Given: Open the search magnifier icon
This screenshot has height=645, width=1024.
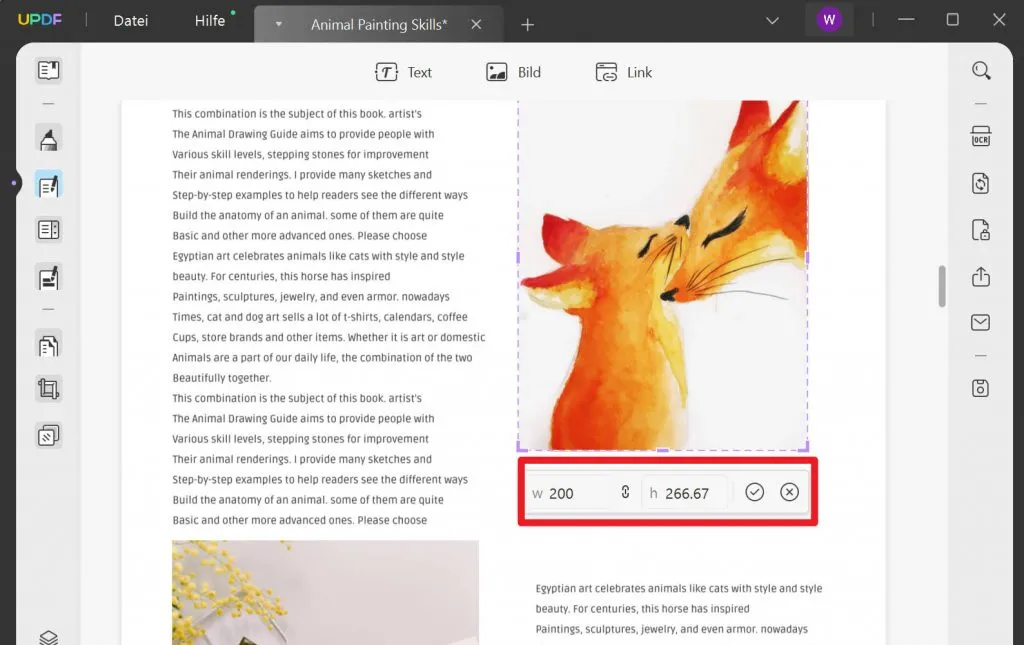Looking at the screenshot, I should click(980, 71).
